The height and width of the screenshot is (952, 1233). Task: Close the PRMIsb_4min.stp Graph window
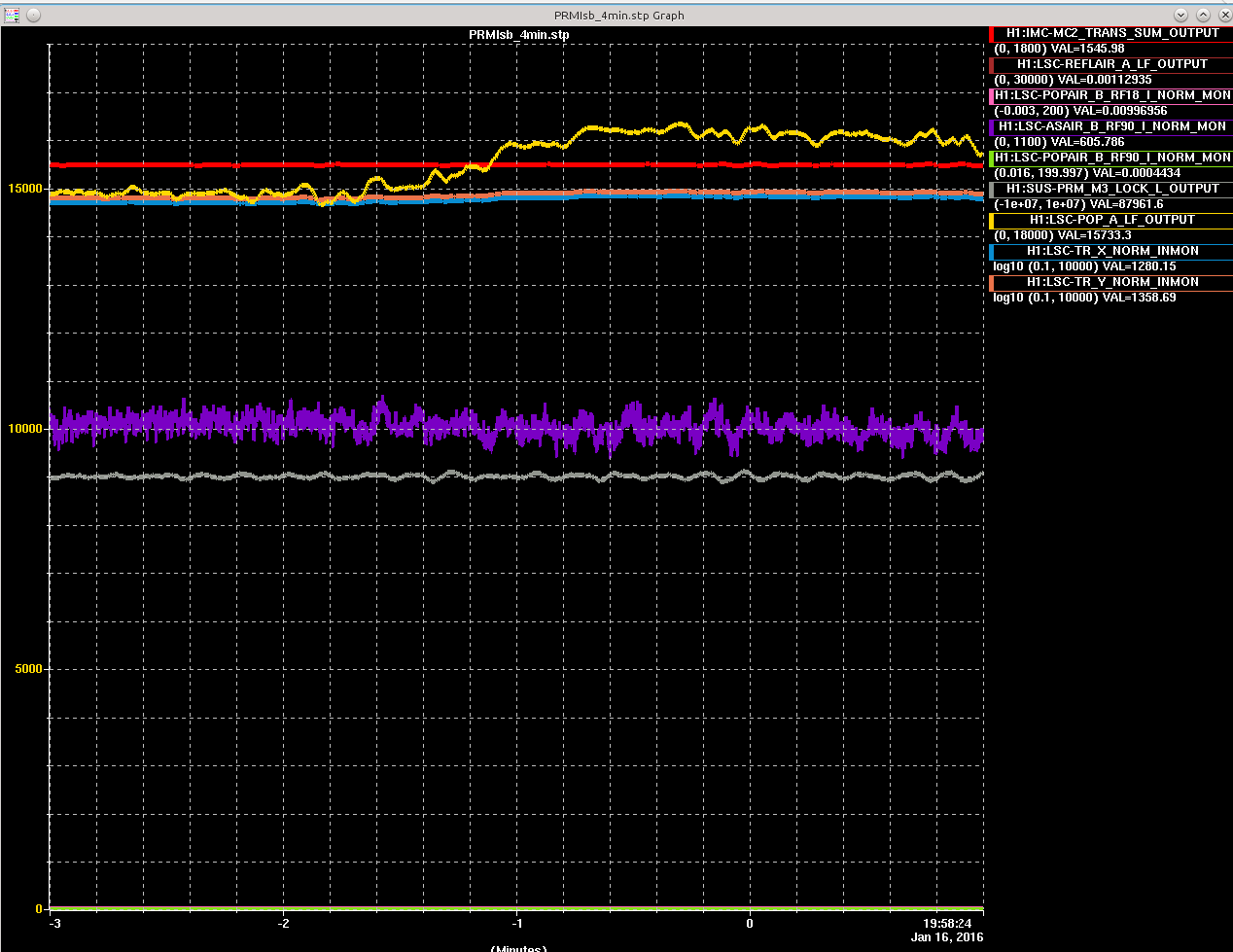click(x=1224, y=15)
